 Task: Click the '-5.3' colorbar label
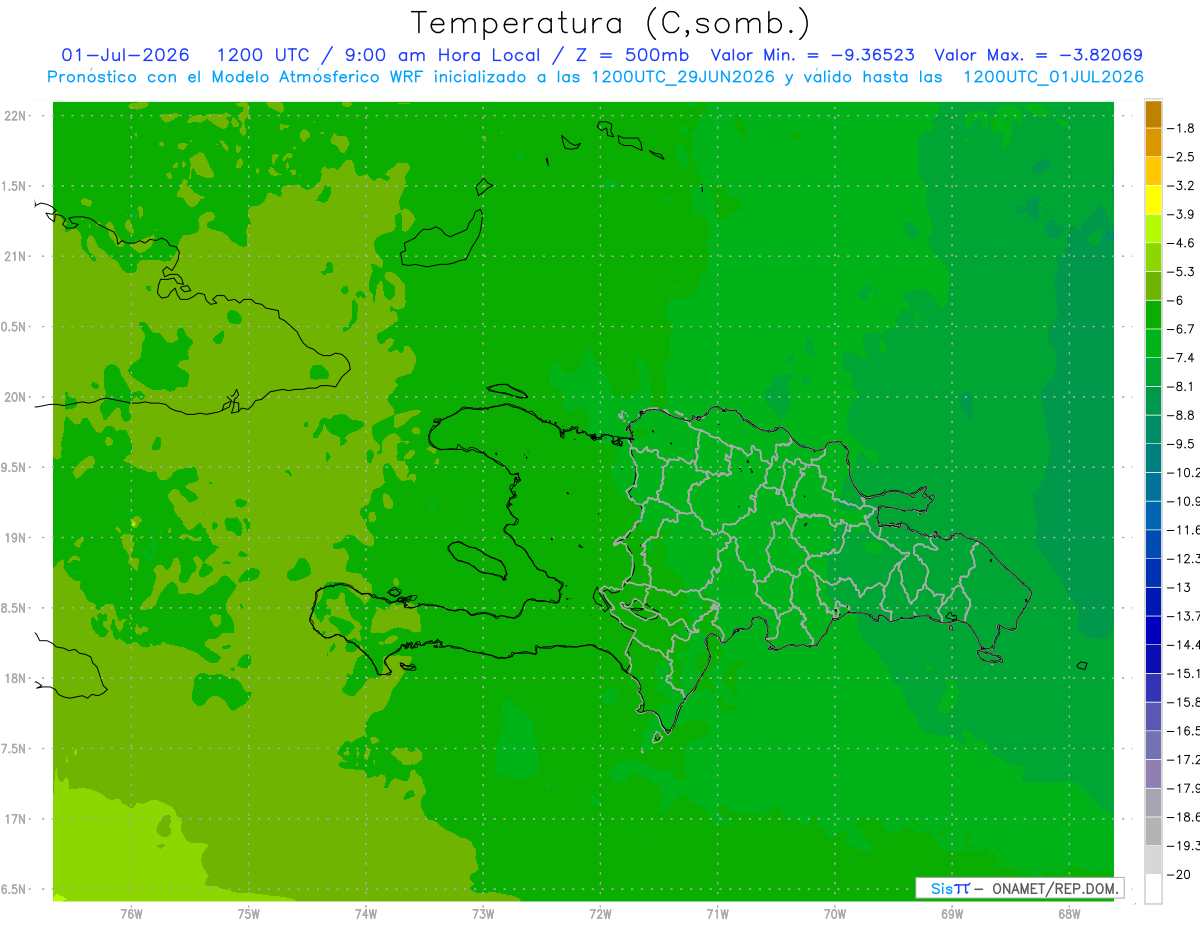point(1181,272)
